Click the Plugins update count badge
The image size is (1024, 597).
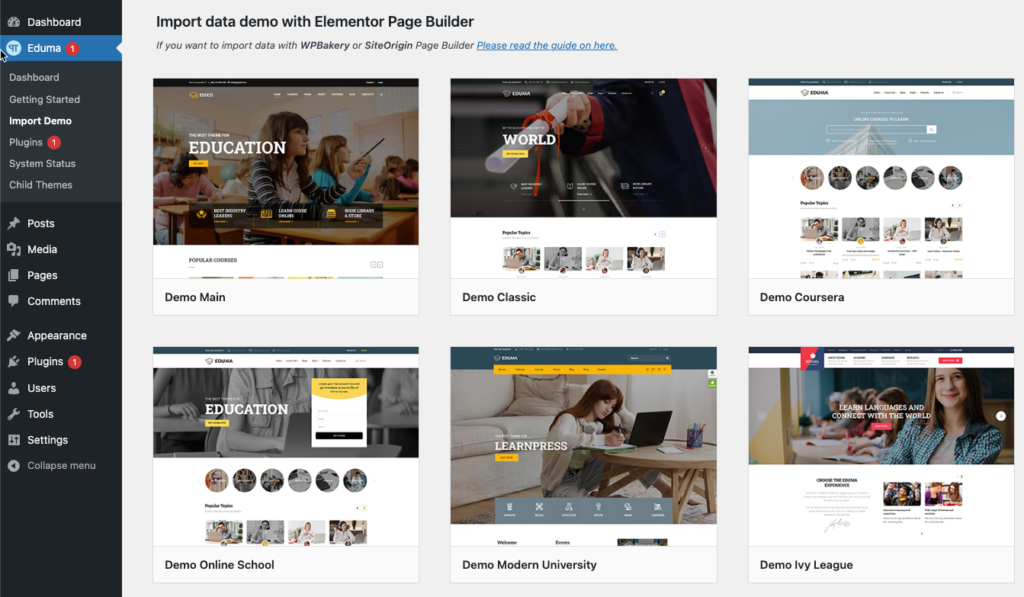point(77,361)
